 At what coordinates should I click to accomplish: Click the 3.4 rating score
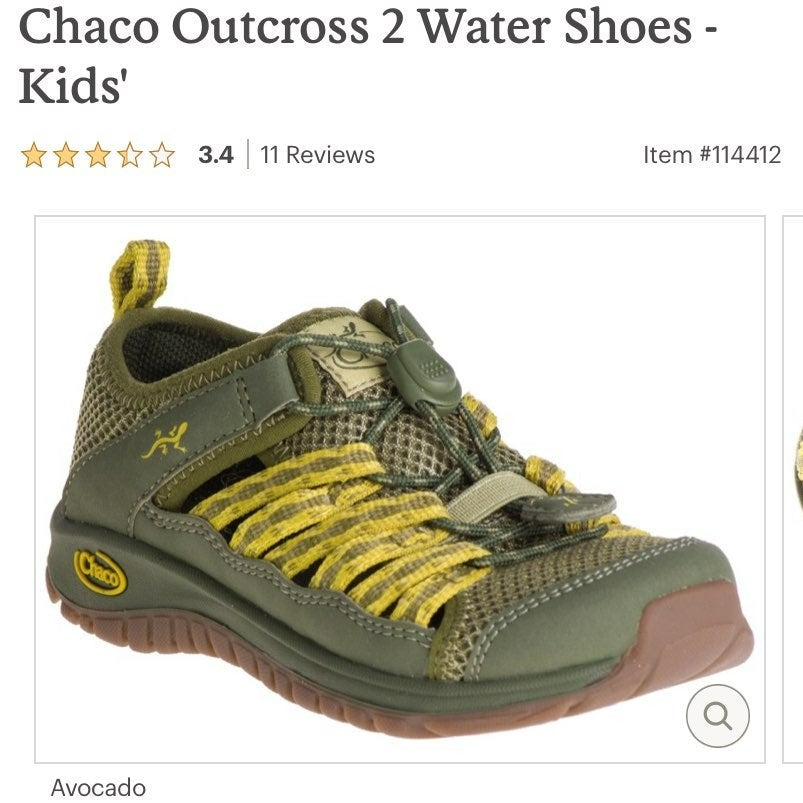[x=216, y=155]
